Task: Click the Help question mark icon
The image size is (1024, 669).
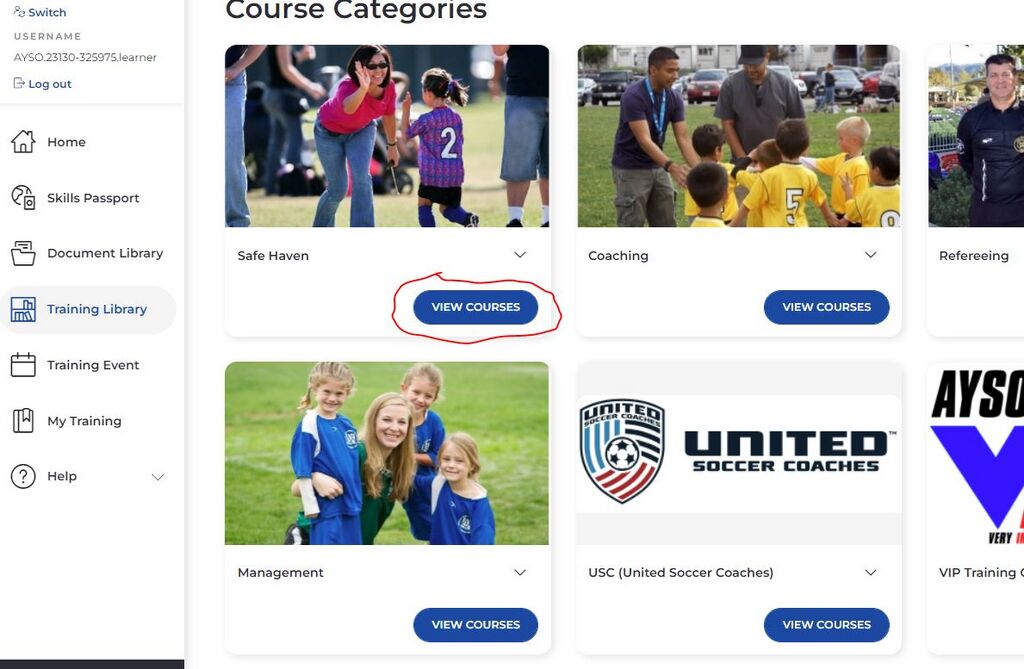Action: (23, 477)
